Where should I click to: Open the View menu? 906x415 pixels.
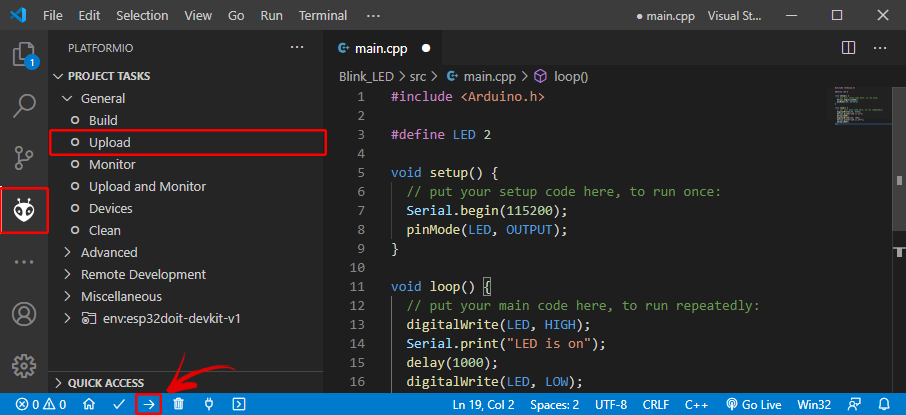coord(198,16)
